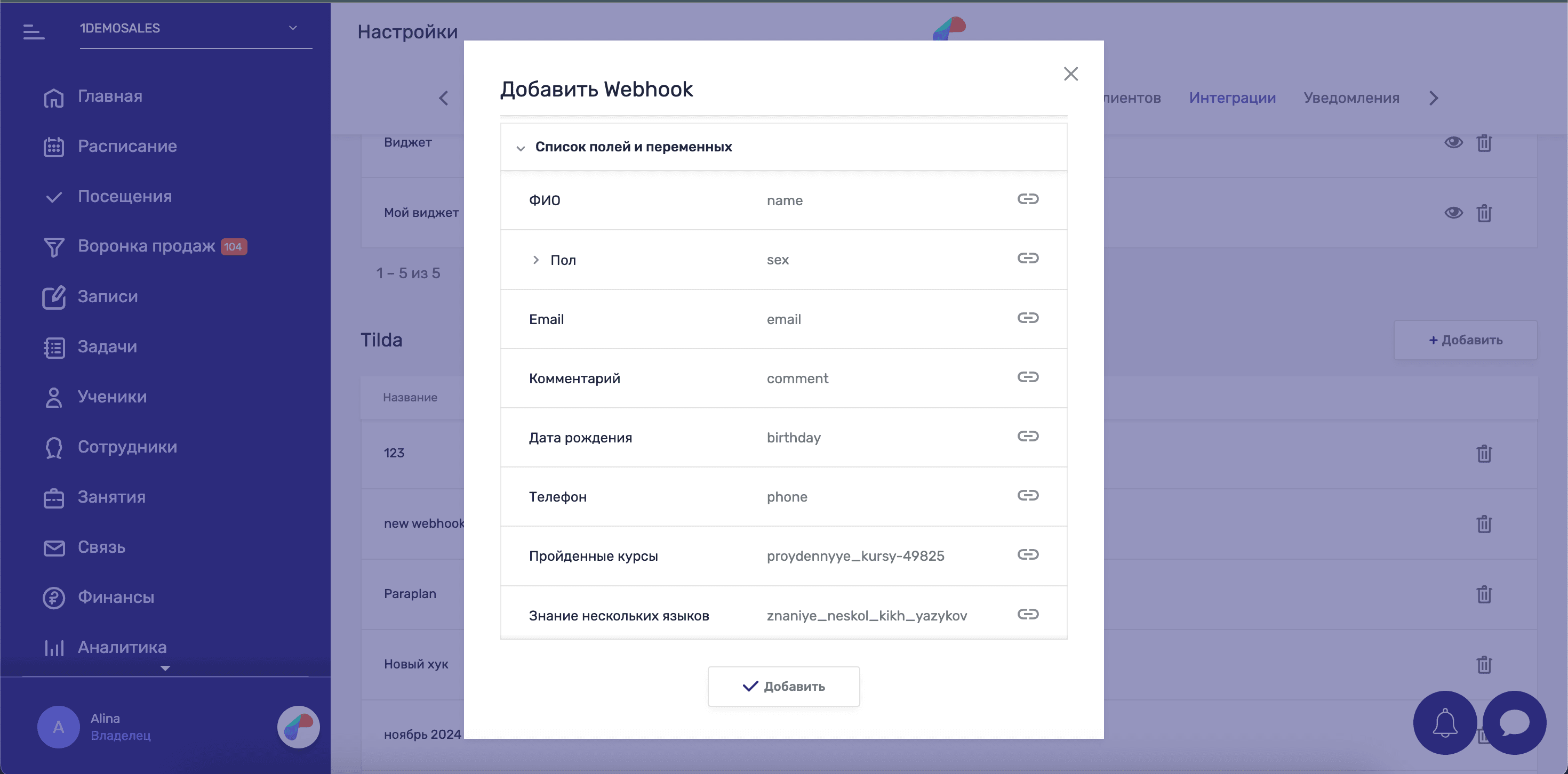Click the link icon next to the phone variable
Viewport: 1568px width, 774px height.
pyautogui.click(x=1028, y=495)
